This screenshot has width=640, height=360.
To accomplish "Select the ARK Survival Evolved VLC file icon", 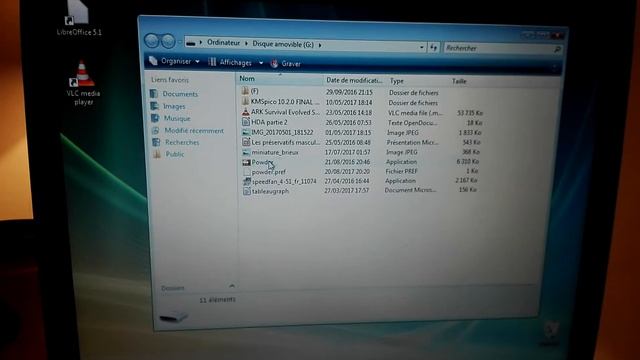I will tap(245, 111).
